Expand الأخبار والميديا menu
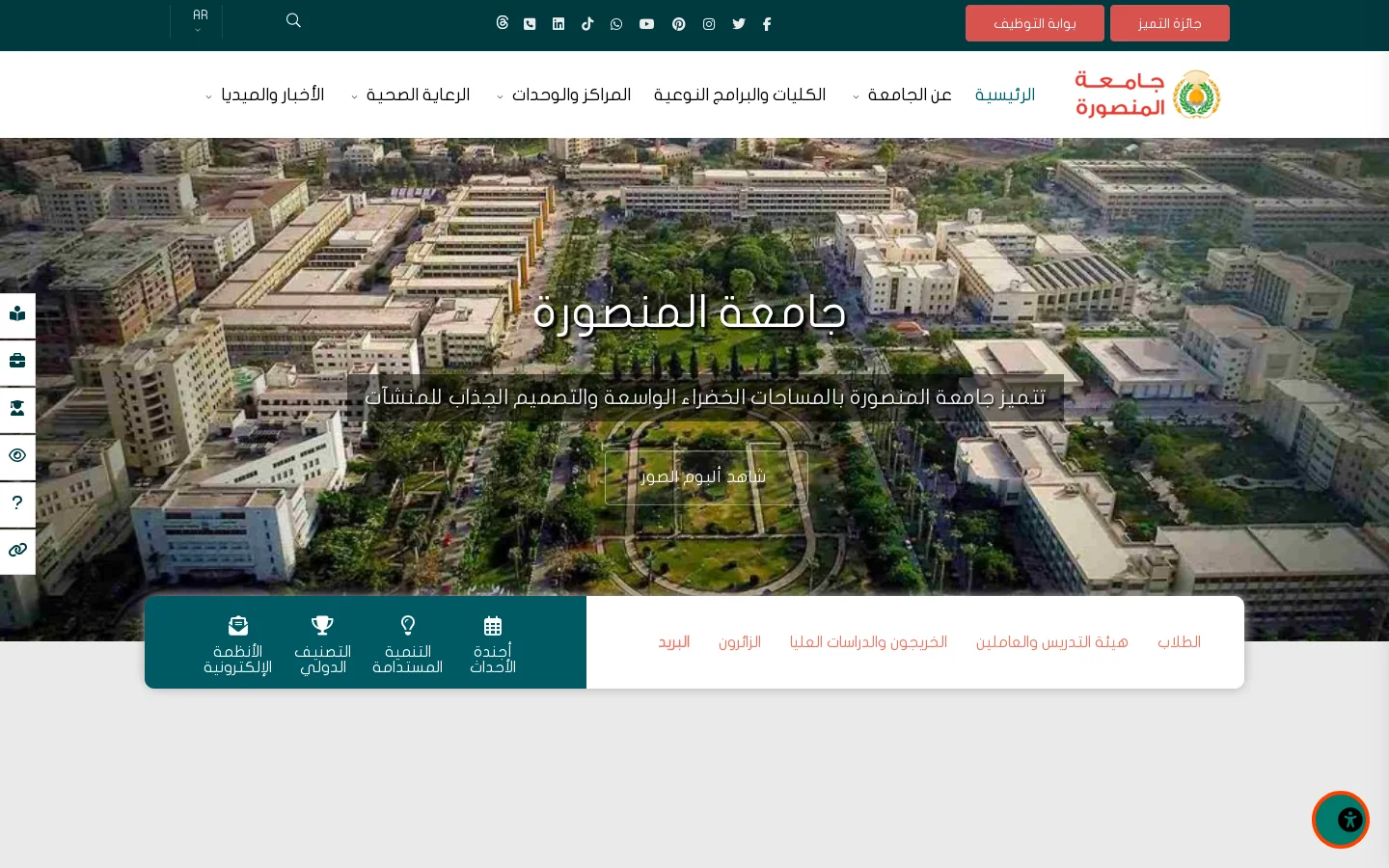The height and width of the screenshot is (868, 1389). 265,95
